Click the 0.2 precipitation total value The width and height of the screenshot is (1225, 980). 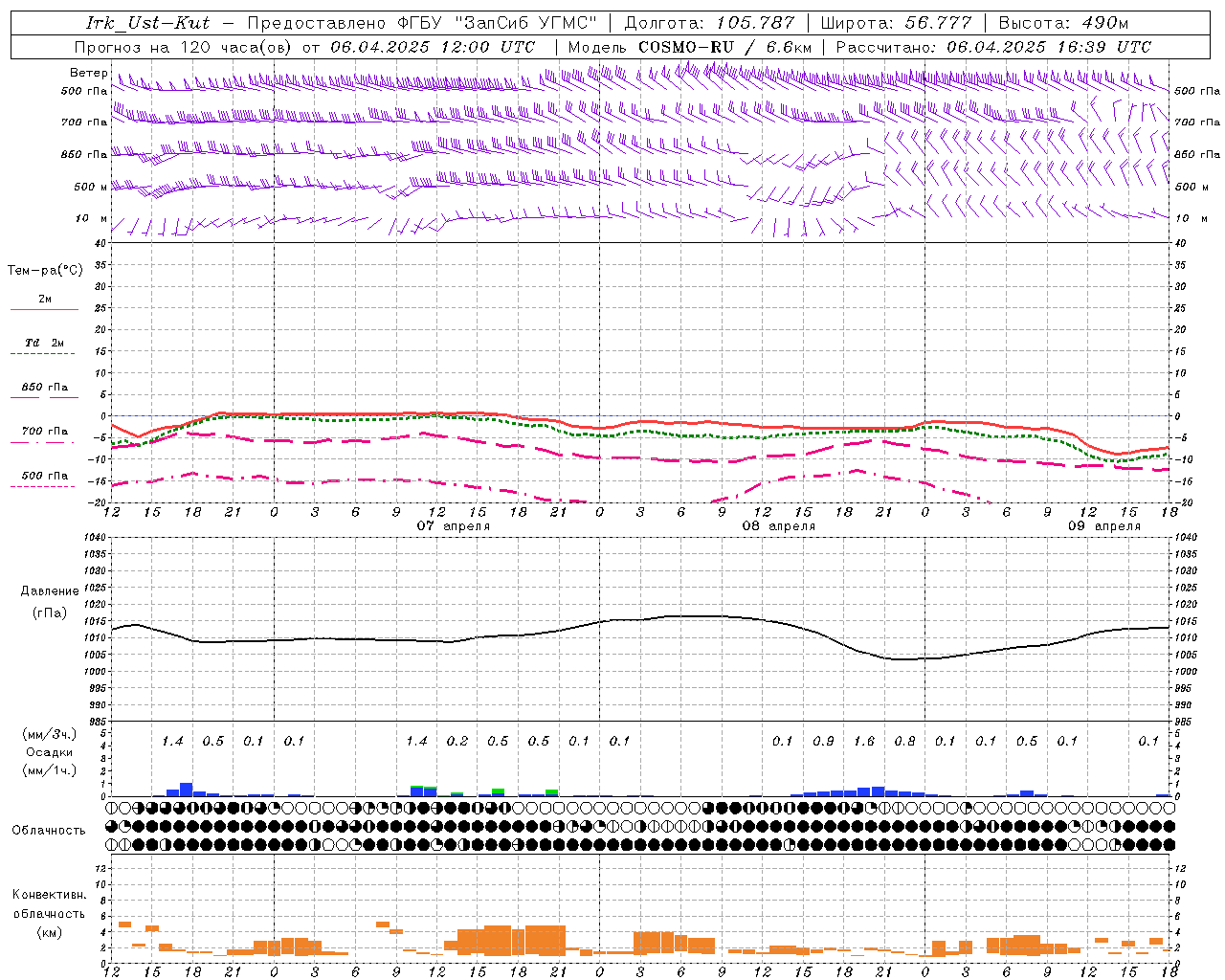457,742
